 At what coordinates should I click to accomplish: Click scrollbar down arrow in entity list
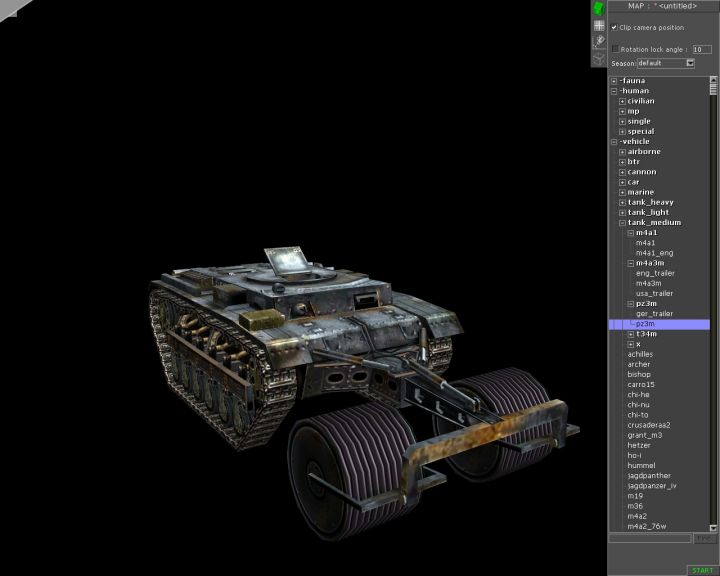pos(714,526)
